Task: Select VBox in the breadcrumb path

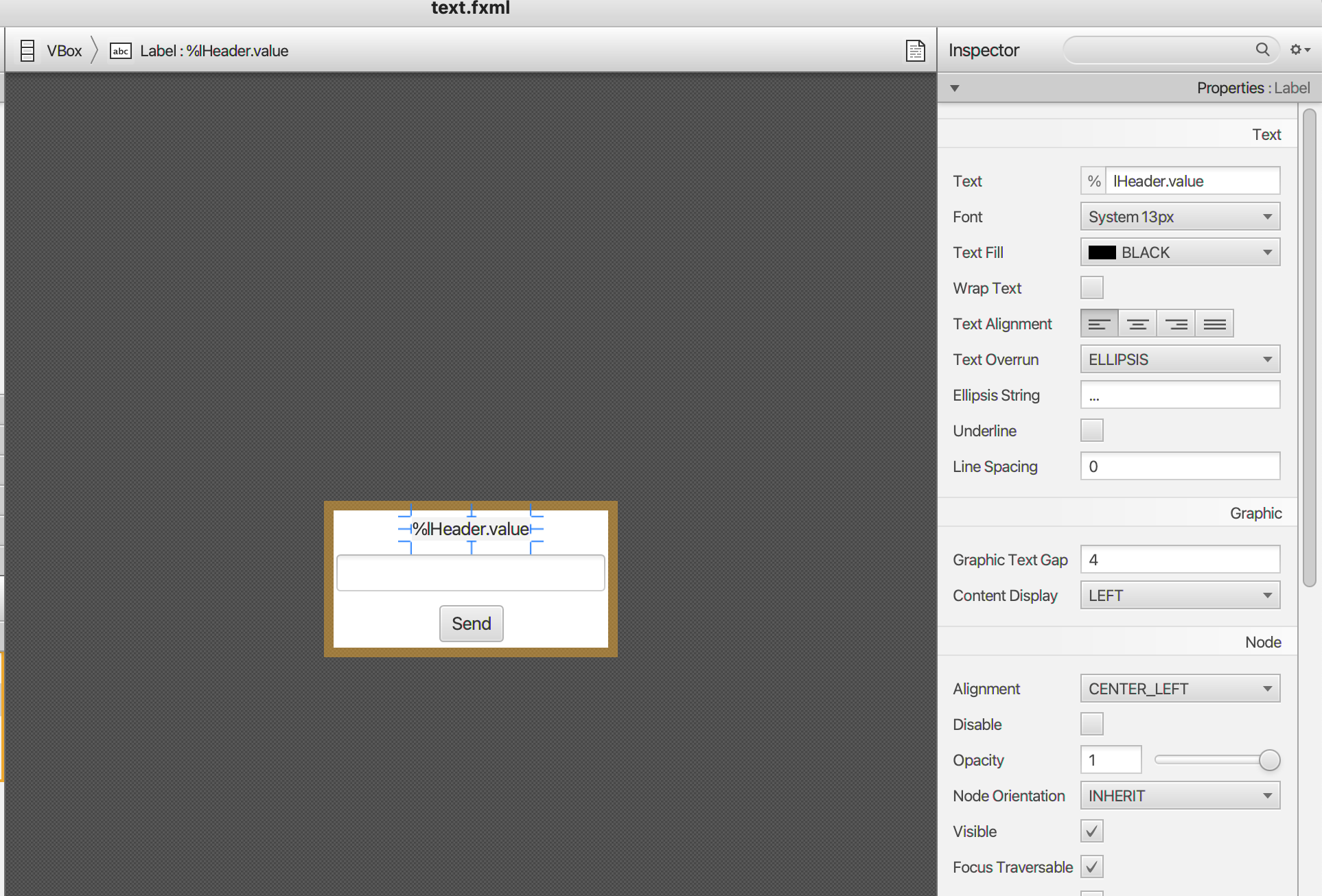Action: click(64, 51)
